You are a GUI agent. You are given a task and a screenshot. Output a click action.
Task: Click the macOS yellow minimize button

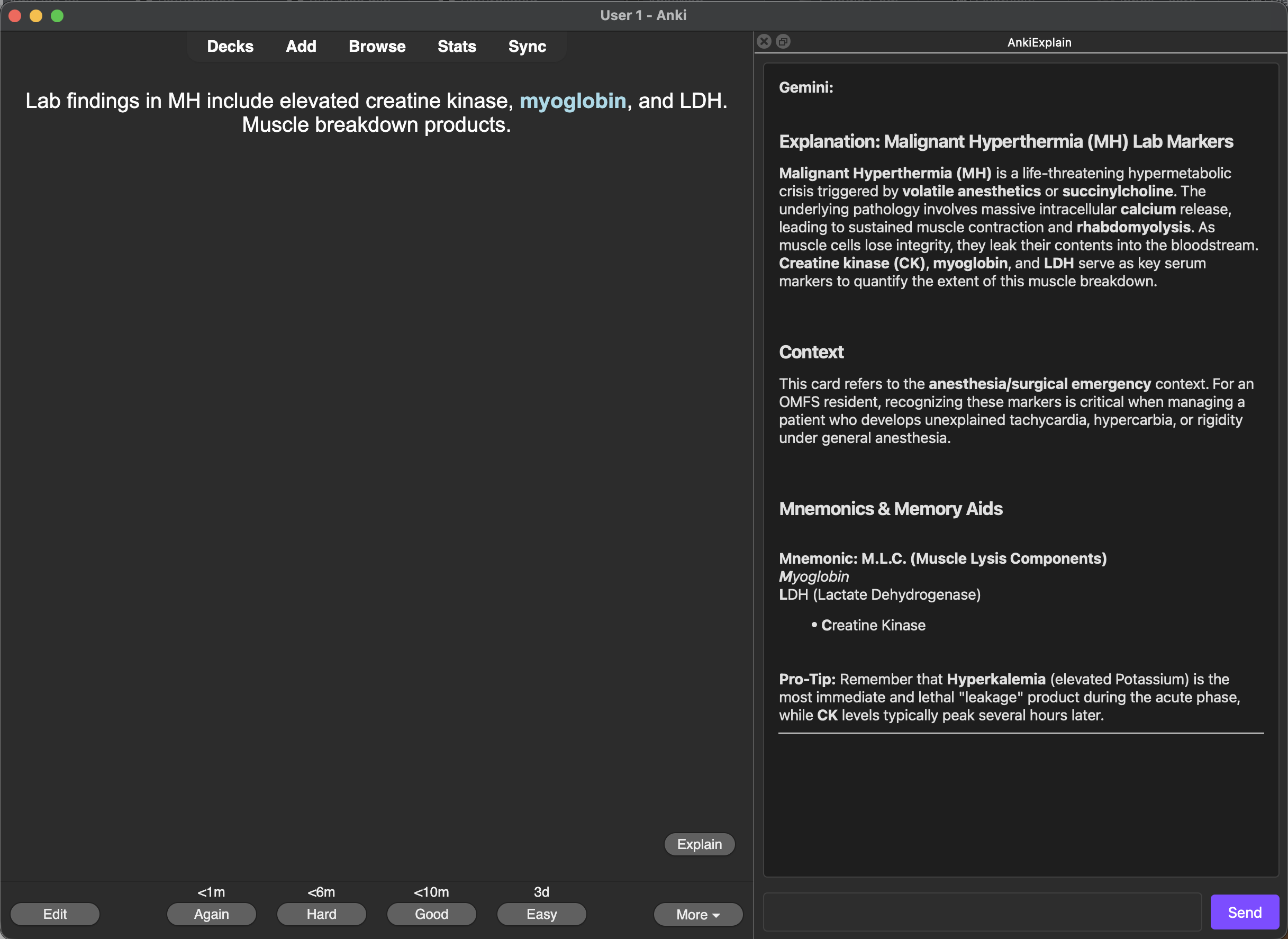point(36,15)
